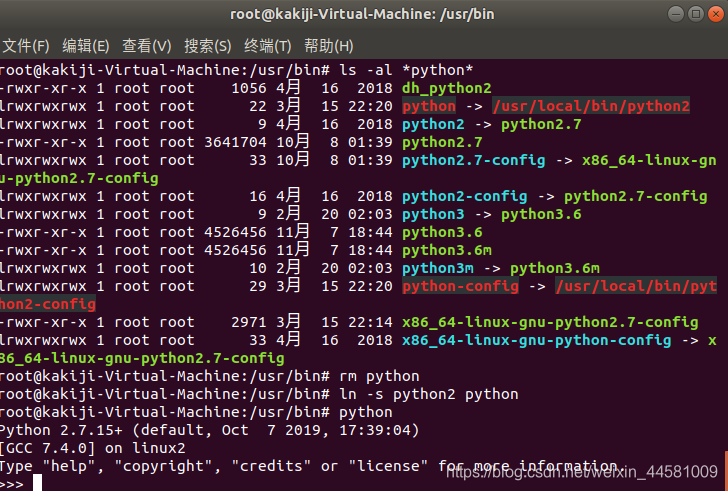This screenshot has width=728, height=491.
Task: Click the timestamp 22:14
Action: point(370,323)
